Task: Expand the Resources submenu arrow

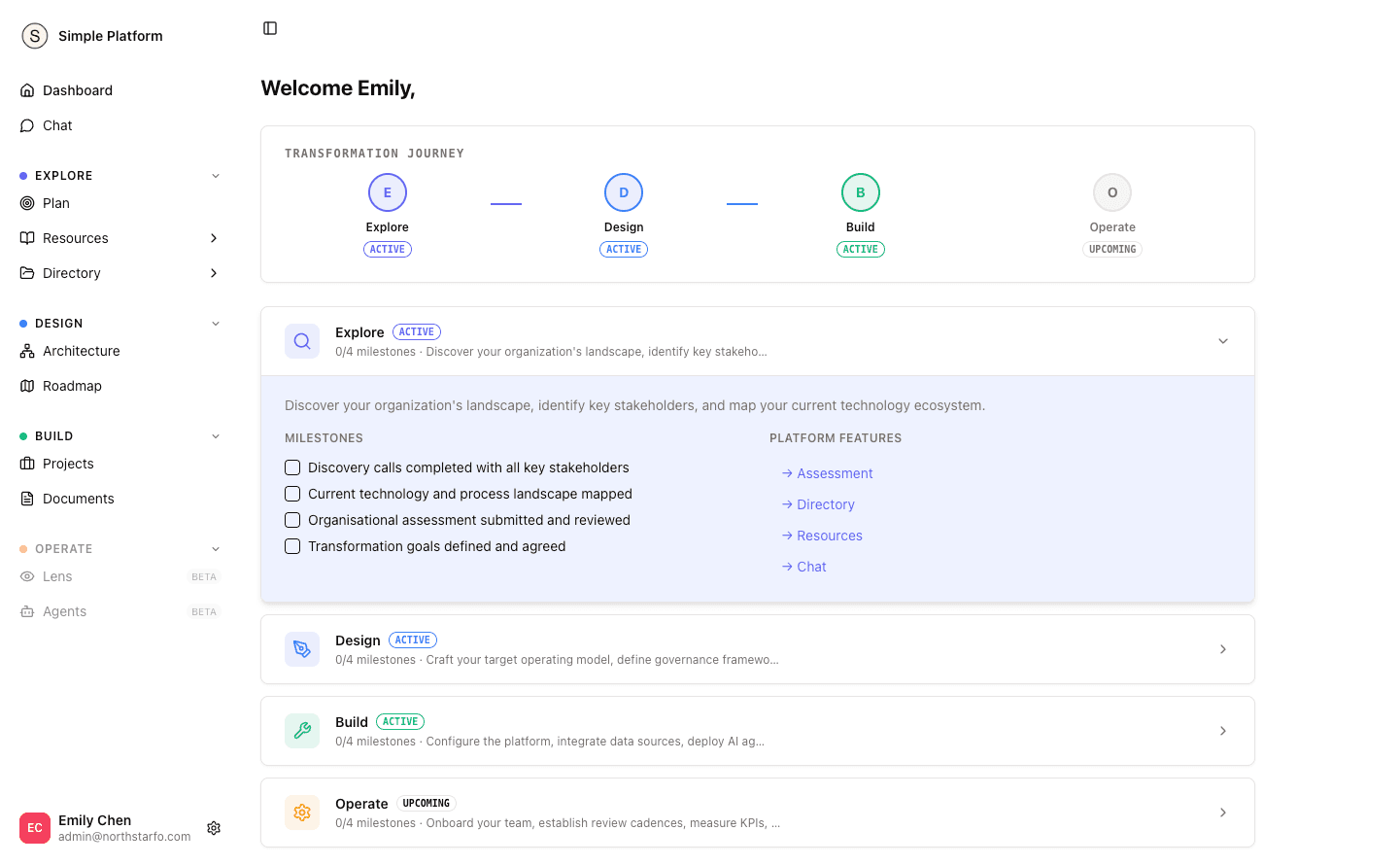Action: pos(214,238)
